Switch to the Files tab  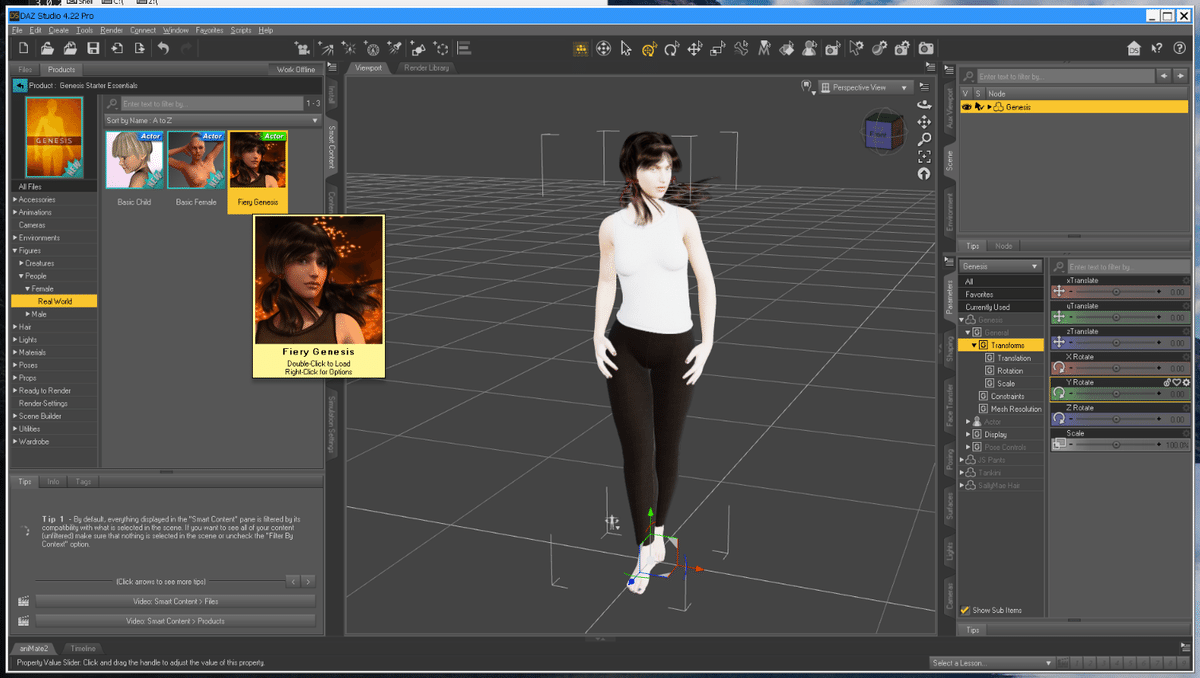[x=25, y=69]
